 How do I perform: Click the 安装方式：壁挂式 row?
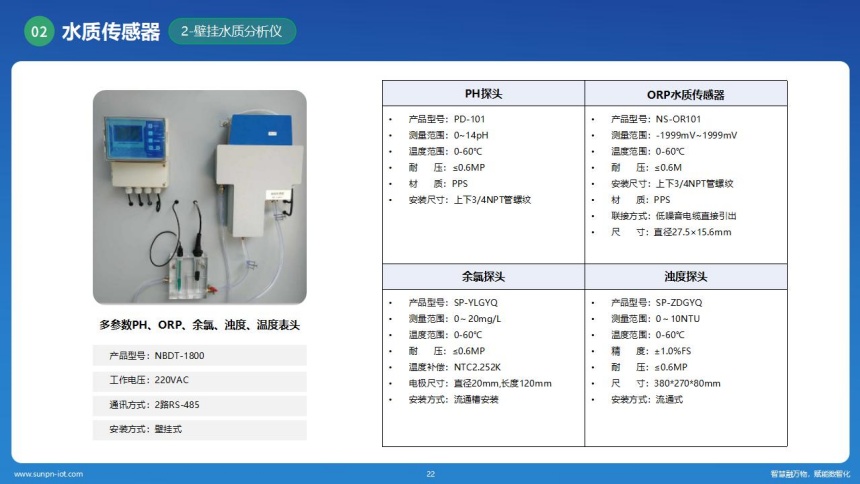(200, 429)
